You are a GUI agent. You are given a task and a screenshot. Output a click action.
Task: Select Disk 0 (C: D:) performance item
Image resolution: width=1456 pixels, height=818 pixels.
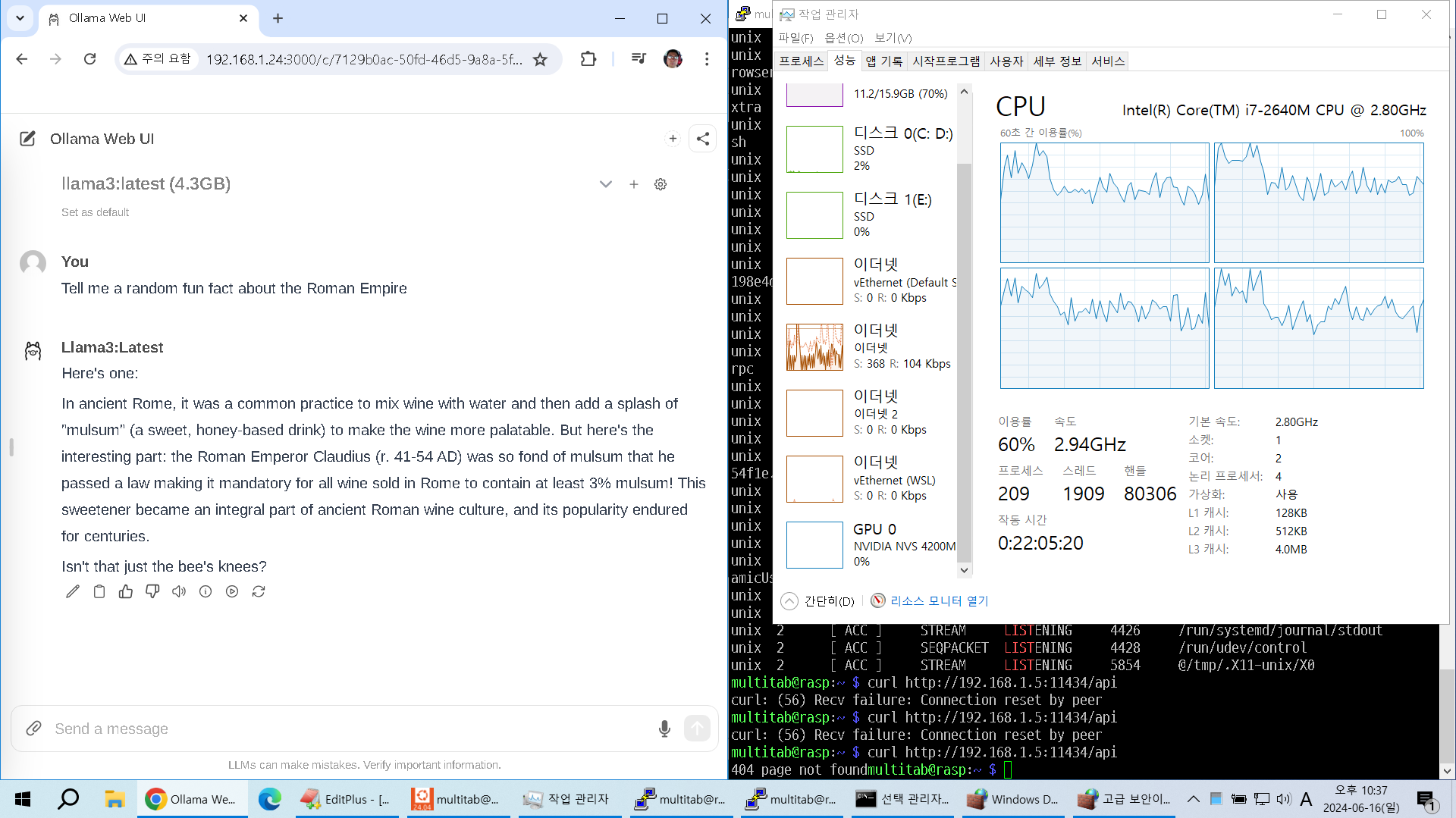point(870,149)
